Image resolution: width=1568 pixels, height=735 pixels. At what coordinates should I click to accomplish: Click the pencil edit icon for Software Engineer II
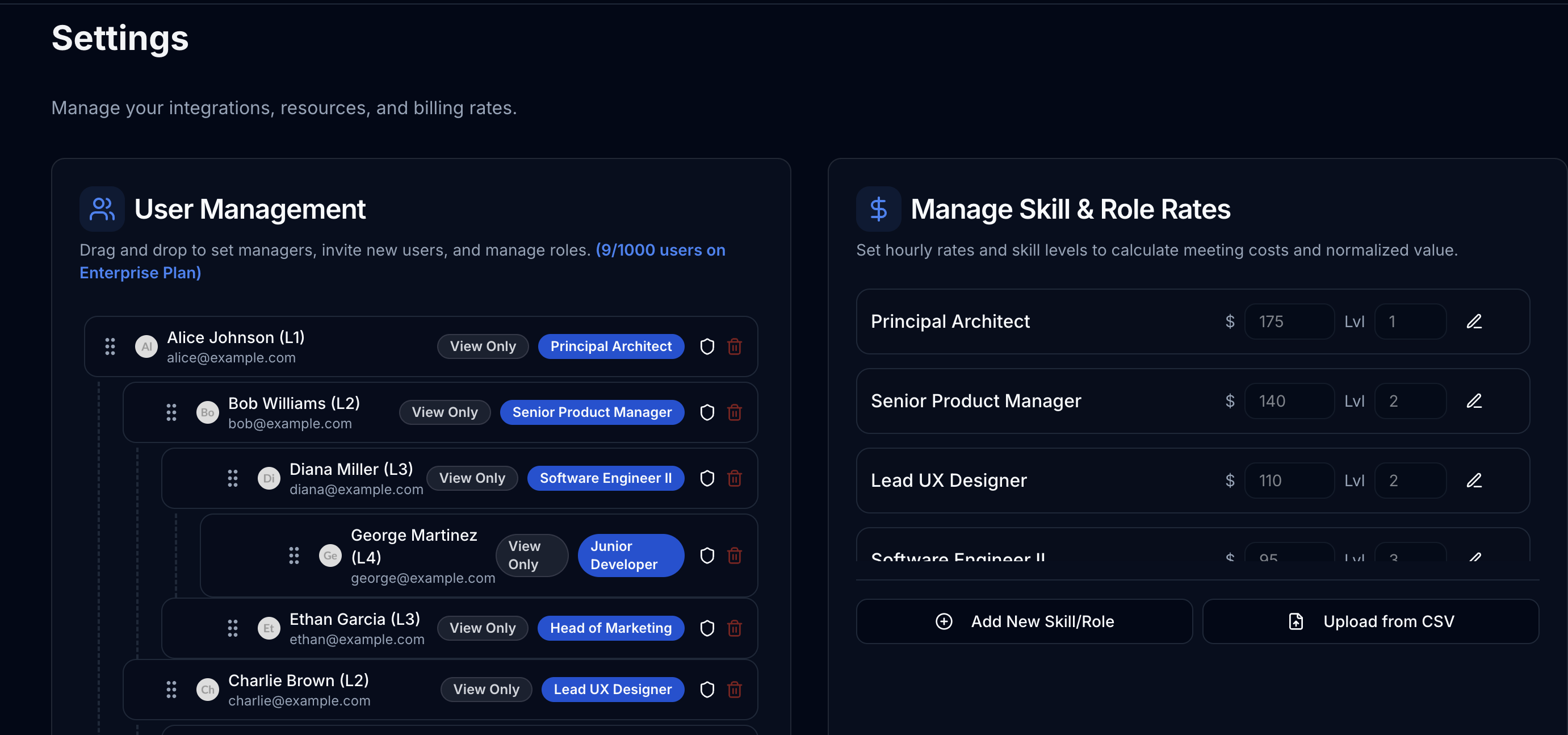pyautogui.click(x=1475, y=557)
